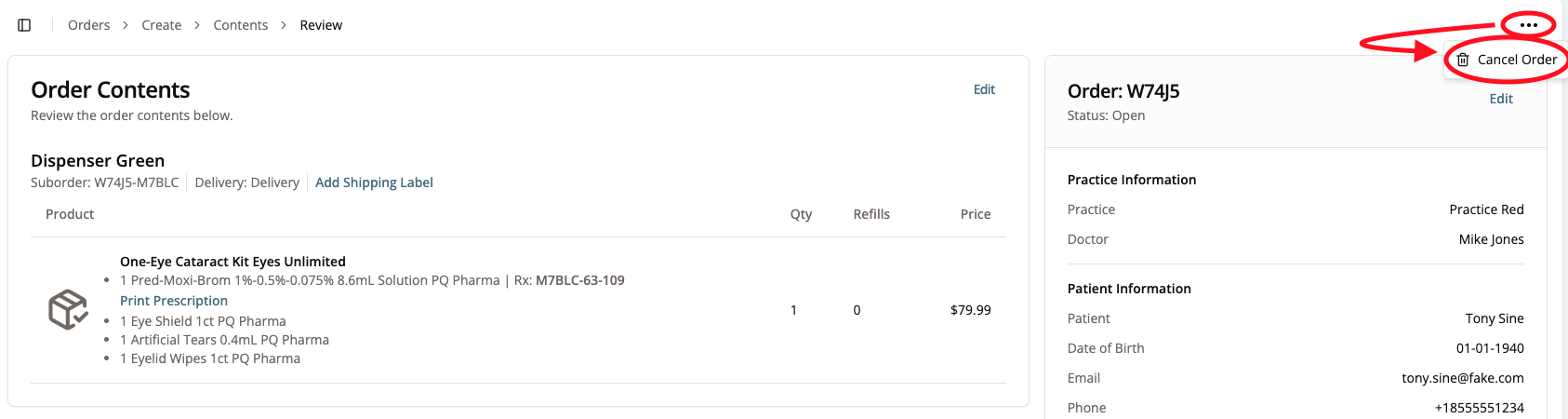Click the Review breadcrumb item
1568x419 pixels.
click(321, 25)
